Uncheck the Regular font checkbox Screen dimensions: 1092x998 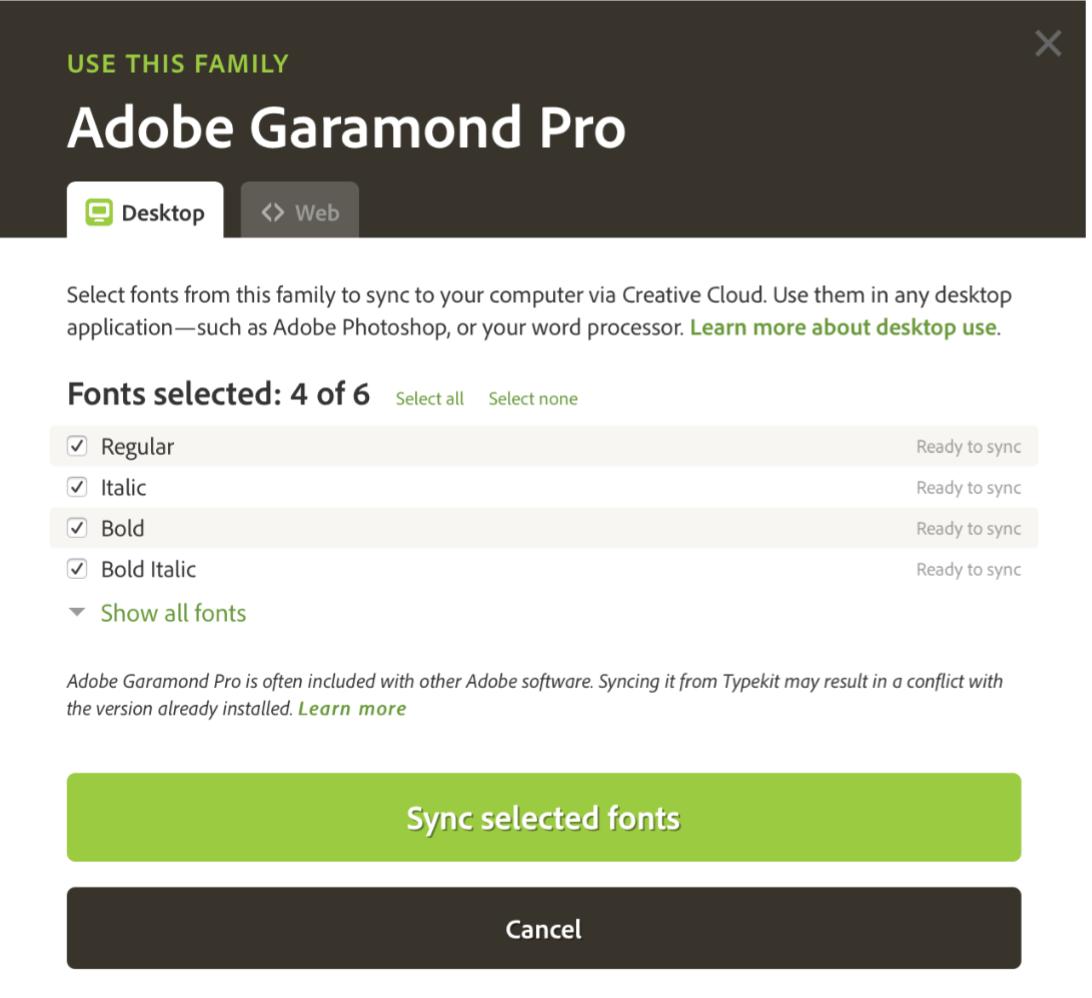(77, 446)
